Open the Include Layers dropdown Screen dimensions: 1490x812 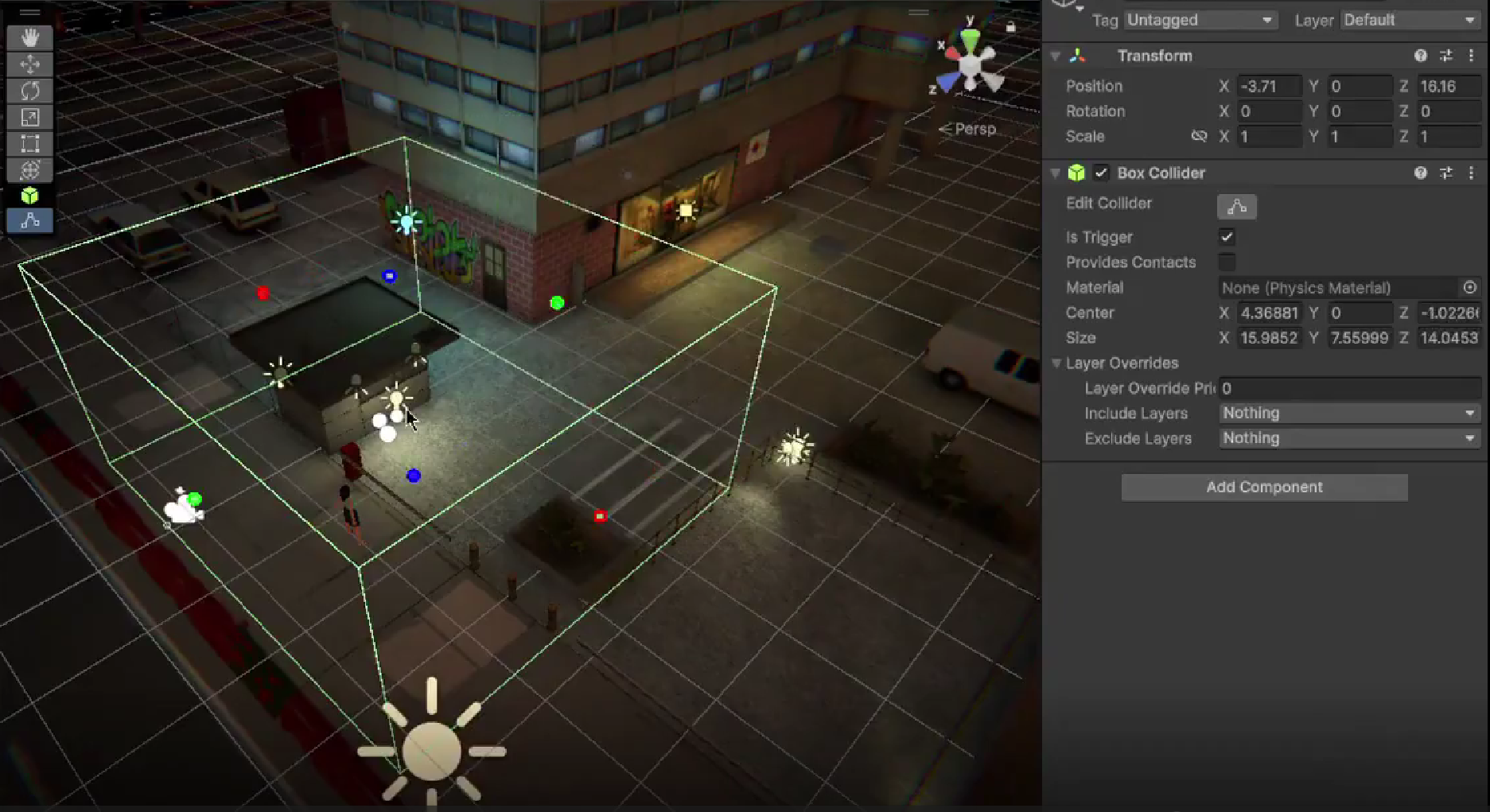[1348, 414]
